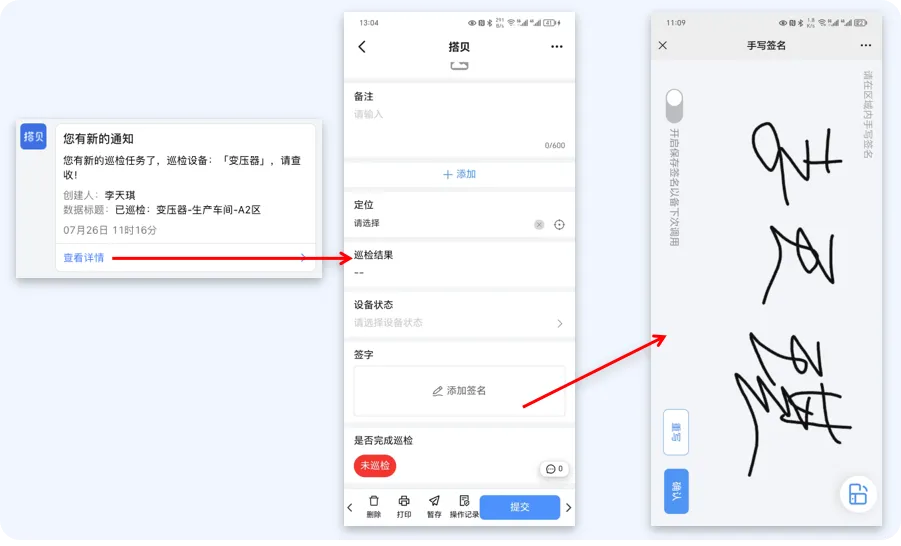Click the floating layout icon on signature page

857,494
